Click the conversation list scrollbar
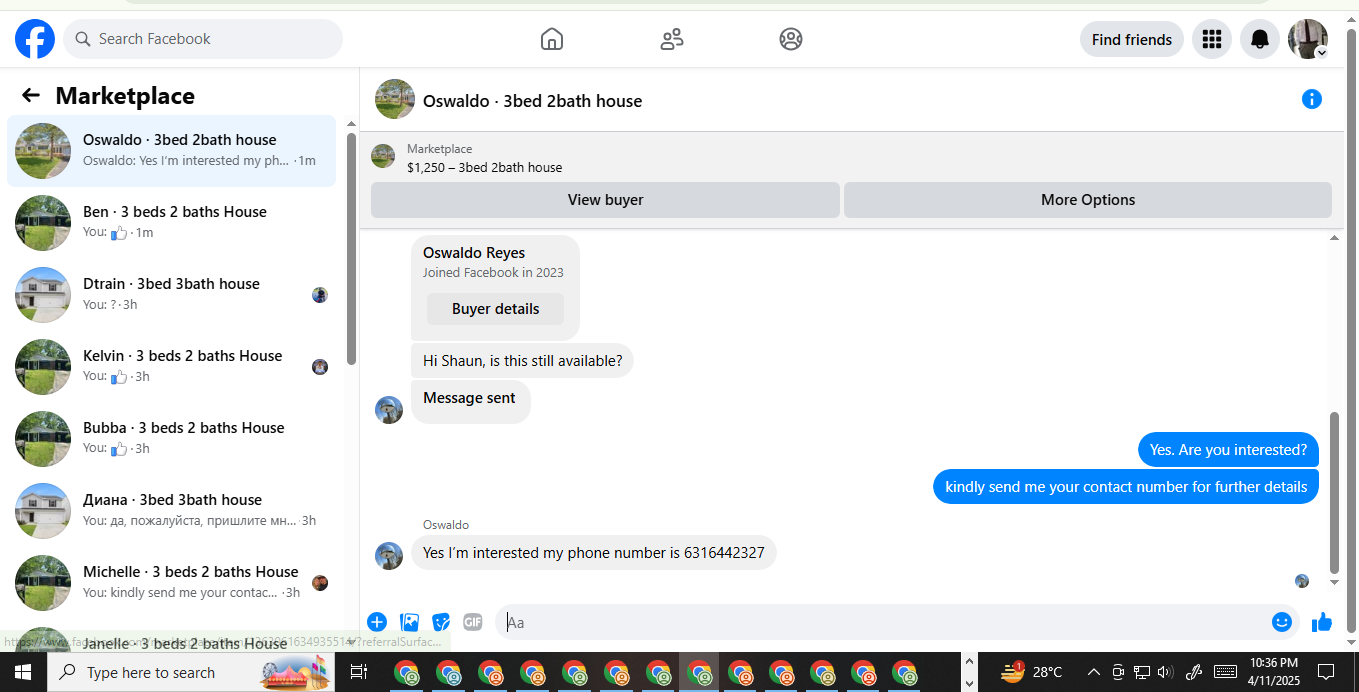Image resolution: width=1359 pixels, height=692 pixels. pos(351,248)
